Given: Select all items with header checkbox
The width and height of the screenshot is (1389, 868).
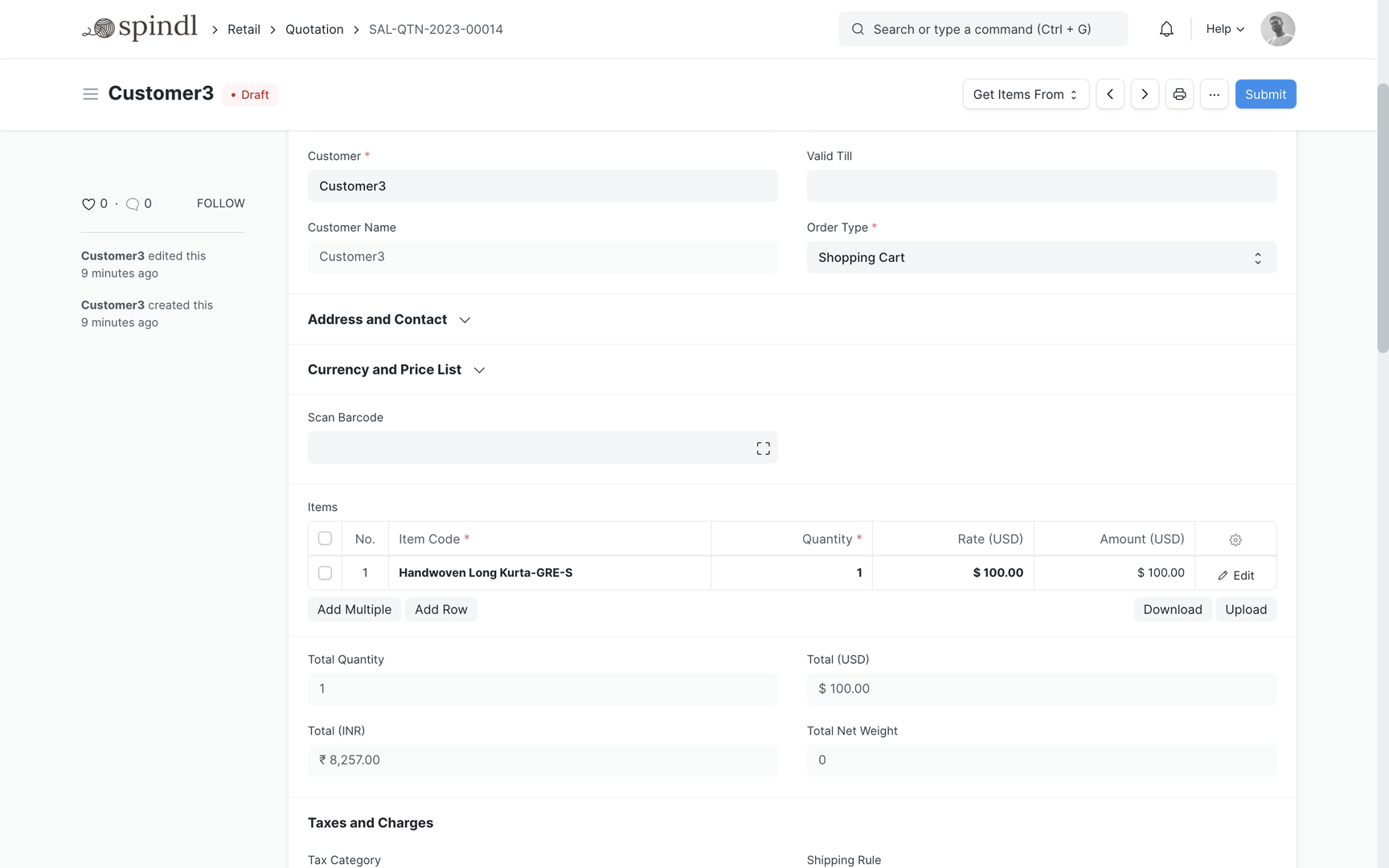Looking at the screenshot, I should click(325, 538).
